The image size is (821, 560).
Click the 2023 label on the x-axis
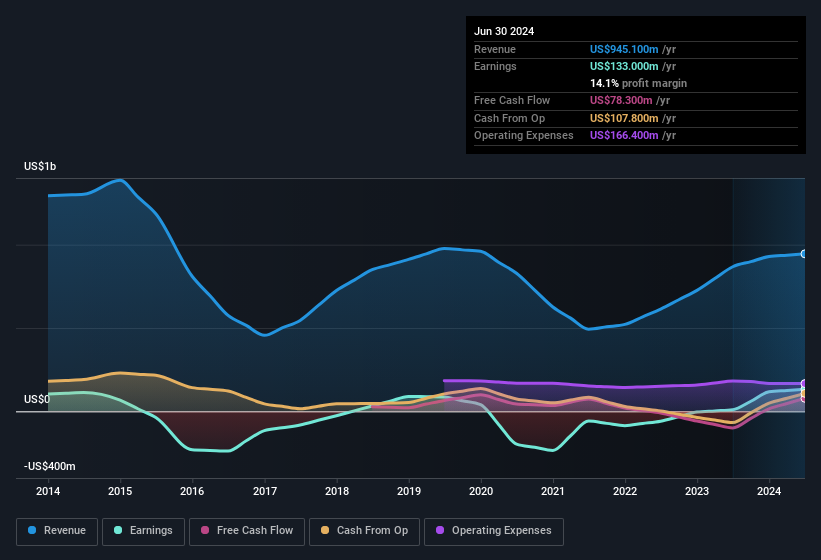point(697,491)
